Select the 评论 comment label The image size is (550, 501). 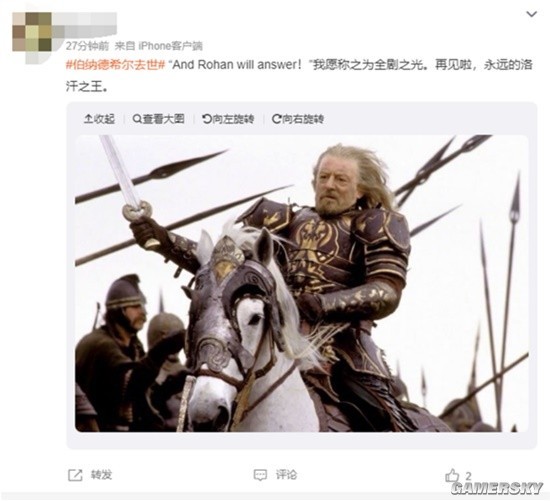(x=286, y=475)
